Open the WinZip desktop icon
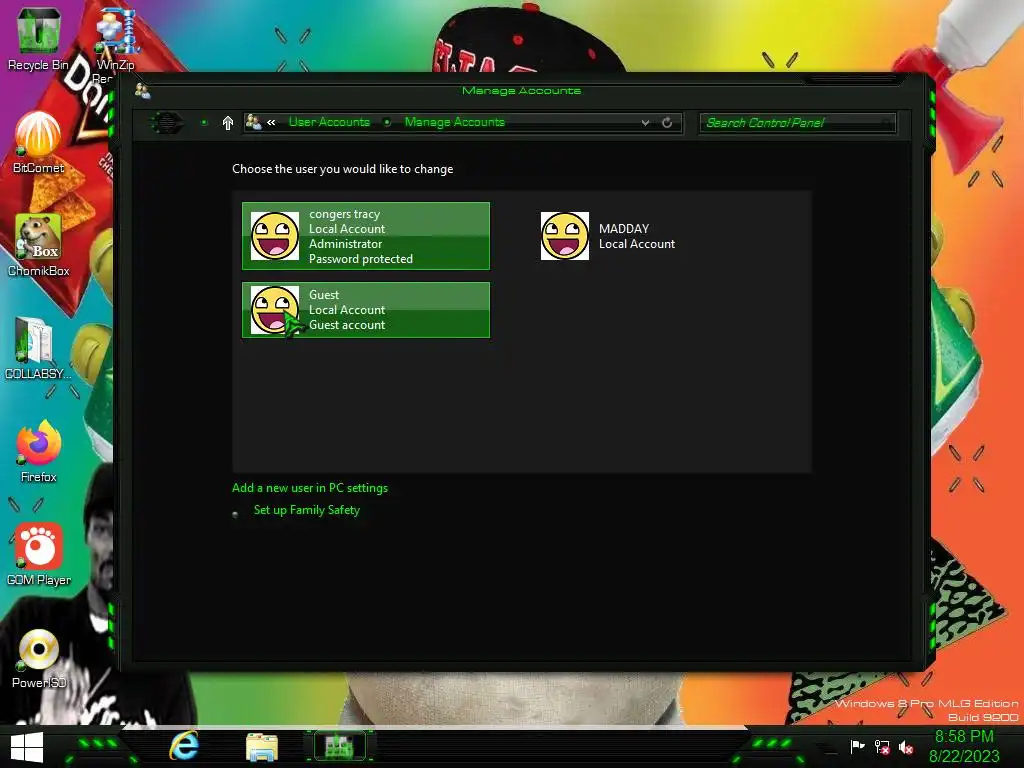 coord(116,38)
